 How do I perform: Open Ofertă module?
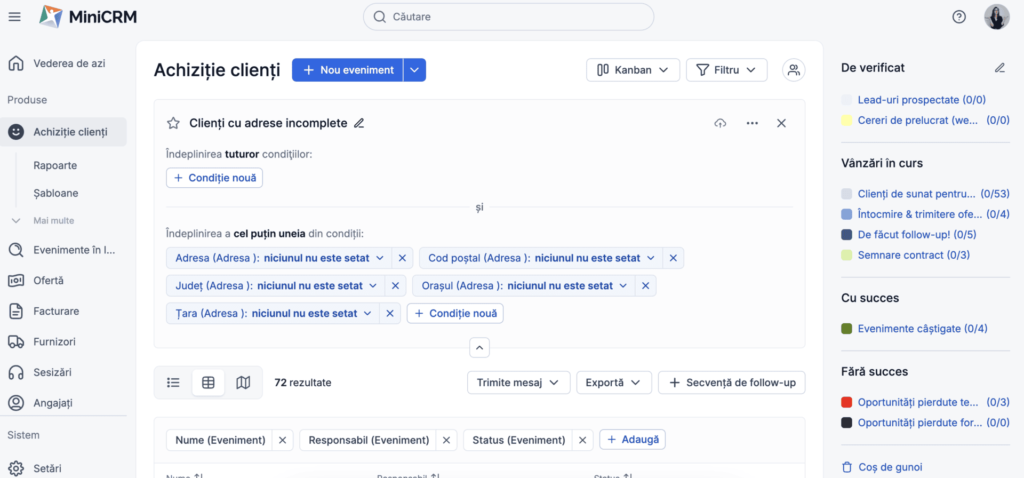(x=48, y=280)
